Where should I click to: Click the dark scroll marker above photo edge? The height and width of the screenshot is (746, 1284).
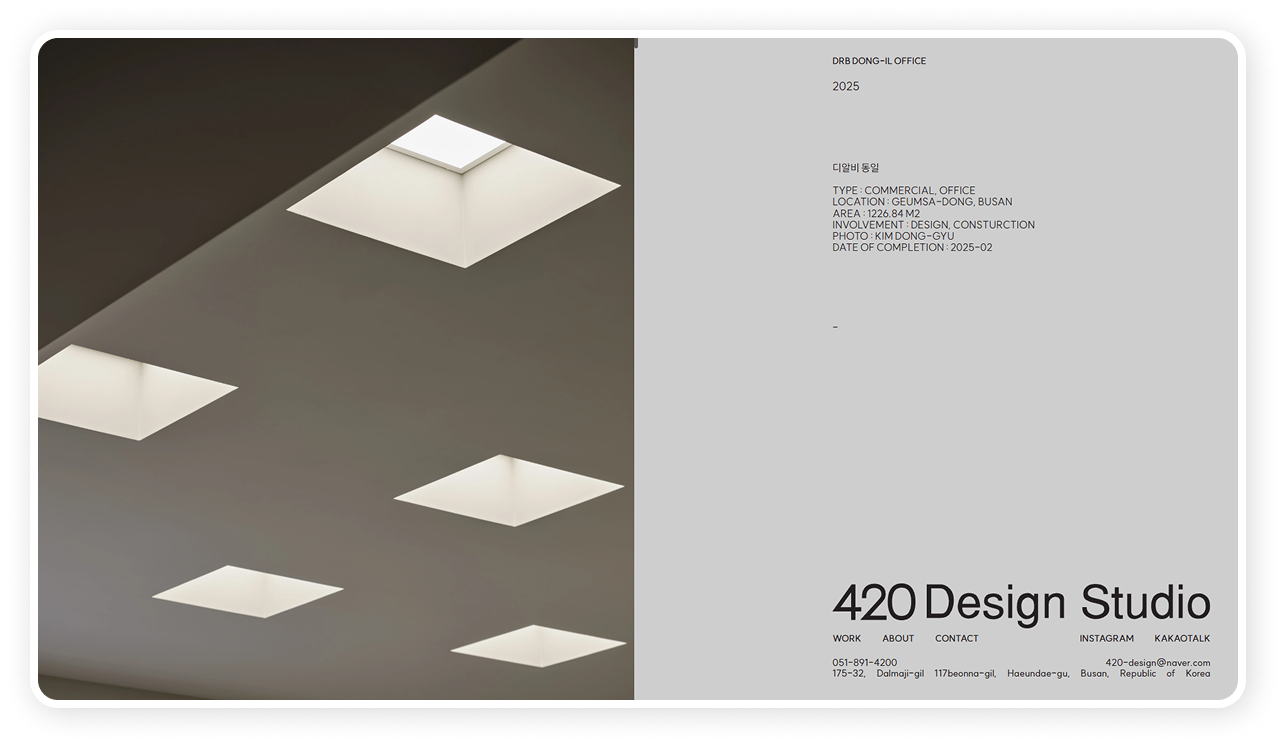click(x=635, y=43)
